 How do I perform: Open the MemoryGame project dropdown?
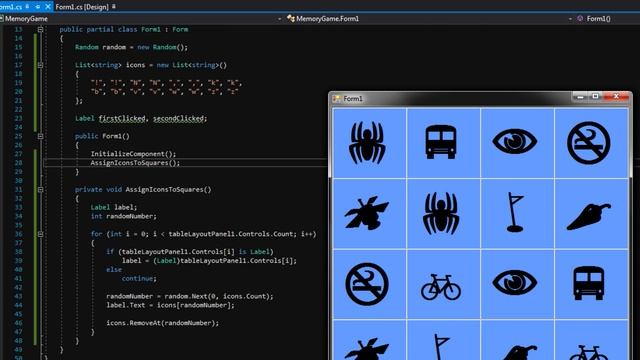coord(280,19)
